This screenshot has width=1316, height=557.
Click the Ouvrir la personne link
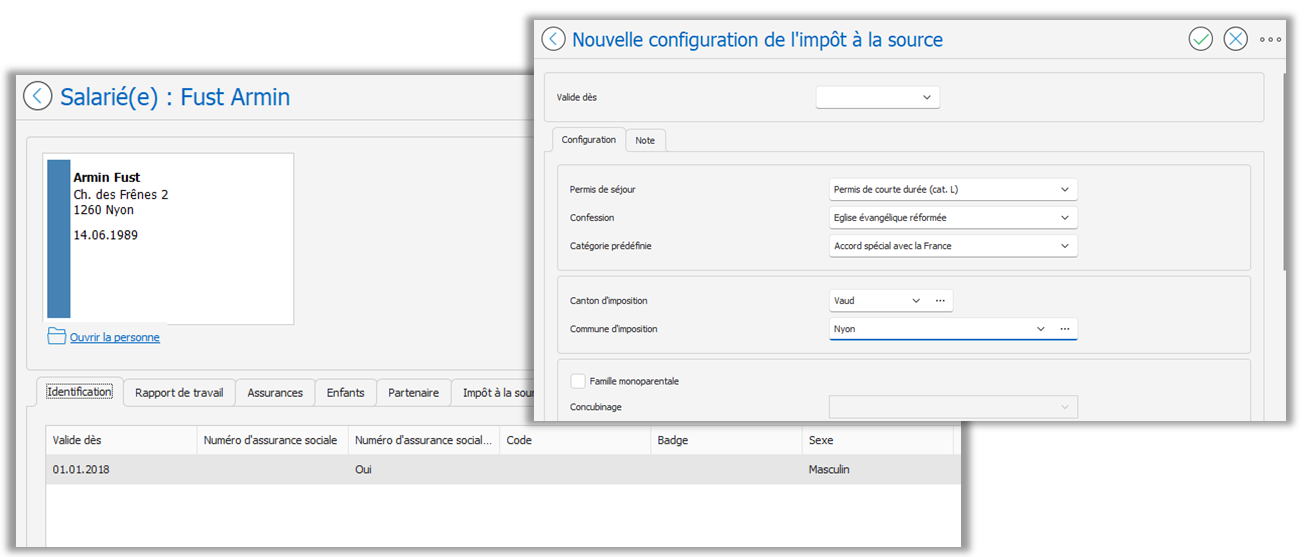click(114, 337)
